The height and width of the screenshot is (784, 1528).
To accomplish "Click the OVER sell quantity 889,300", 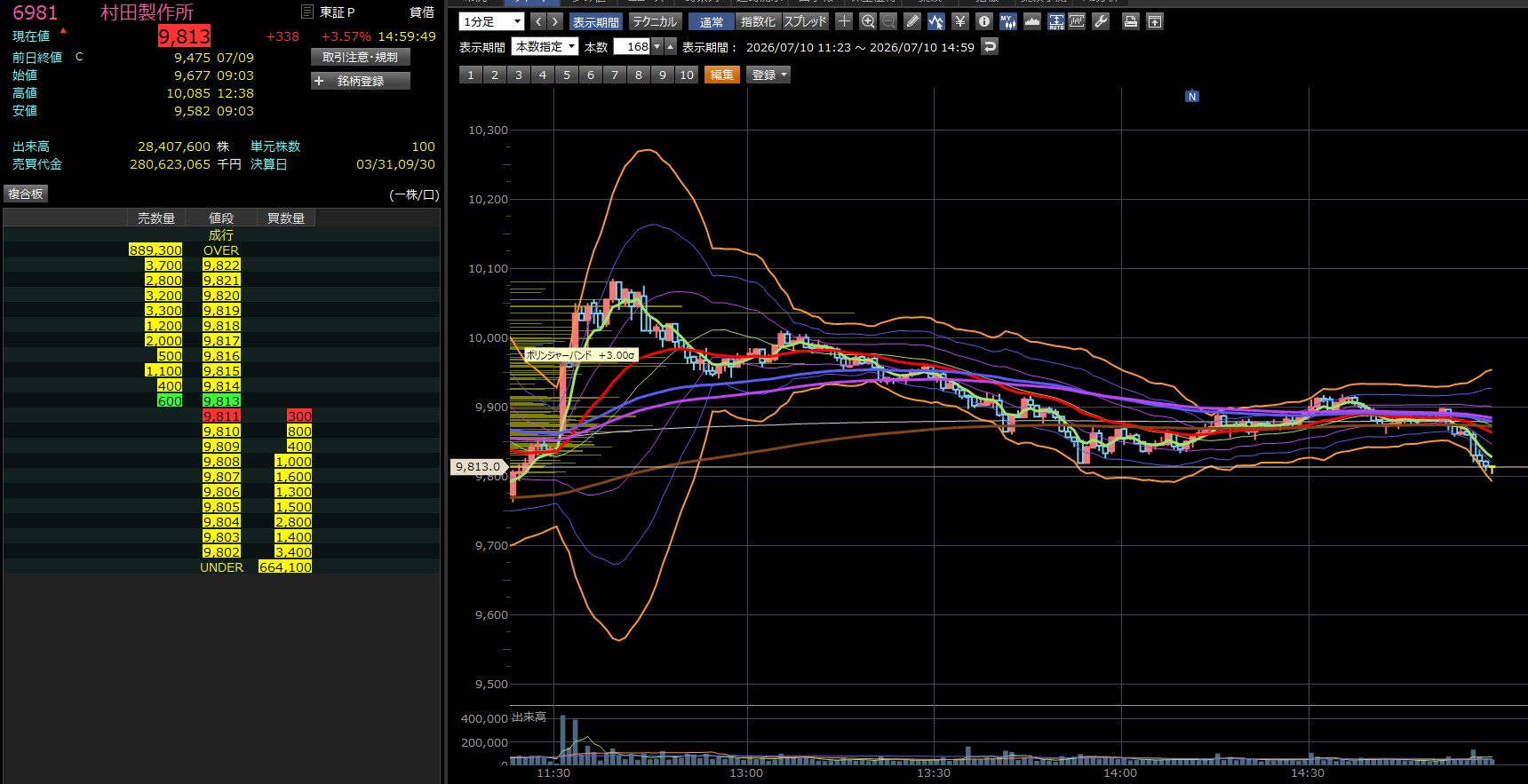I will click(x=155, y=249).
